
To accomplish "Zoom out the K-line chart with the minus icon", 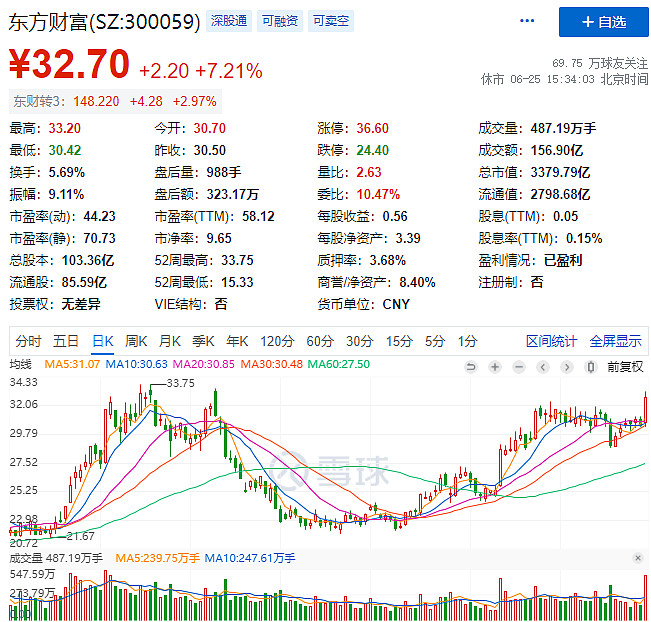I will click(519, 367).
